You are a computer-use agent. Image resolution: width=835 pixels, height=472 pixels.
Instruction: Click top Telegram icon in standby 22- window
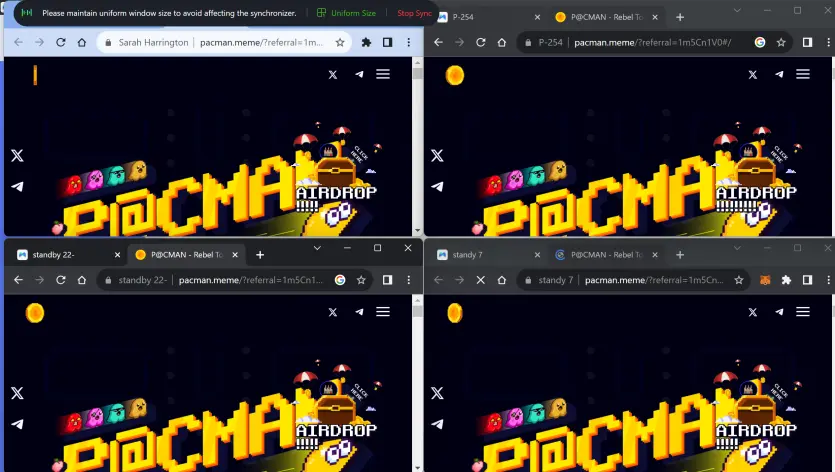point(359,312)
